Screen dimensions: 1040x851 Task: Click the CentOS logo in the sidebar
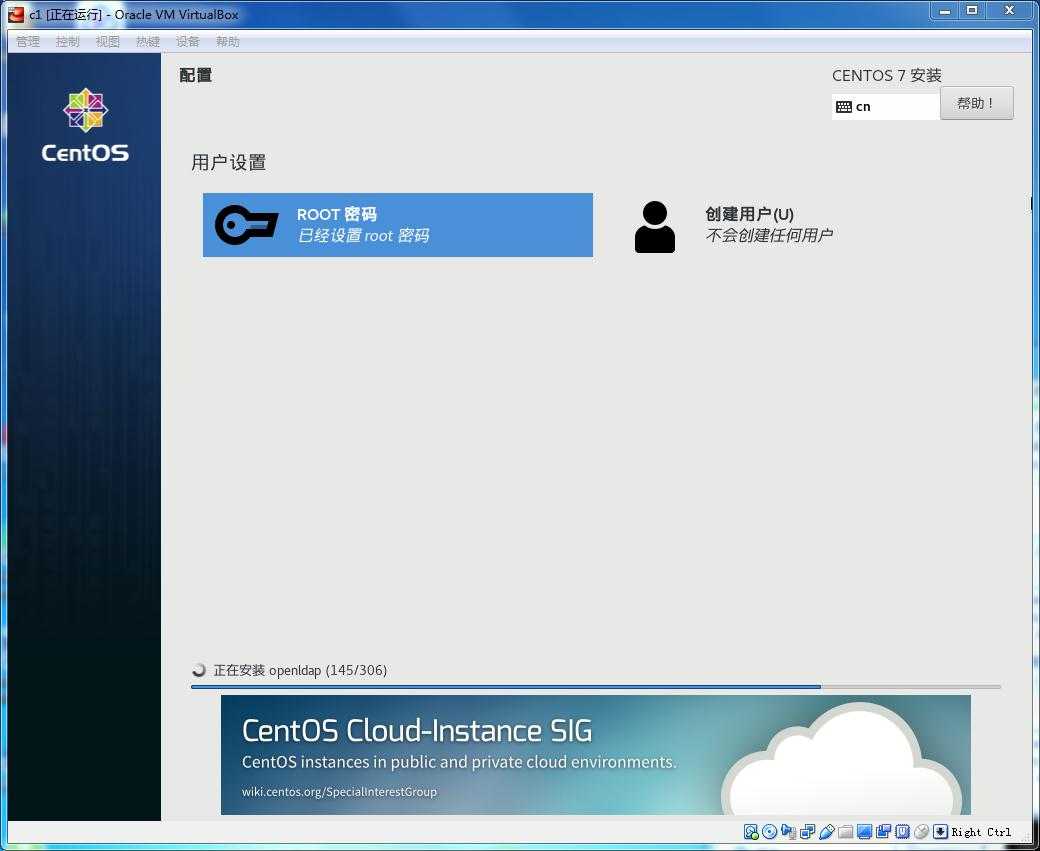(x=85, y=126)
